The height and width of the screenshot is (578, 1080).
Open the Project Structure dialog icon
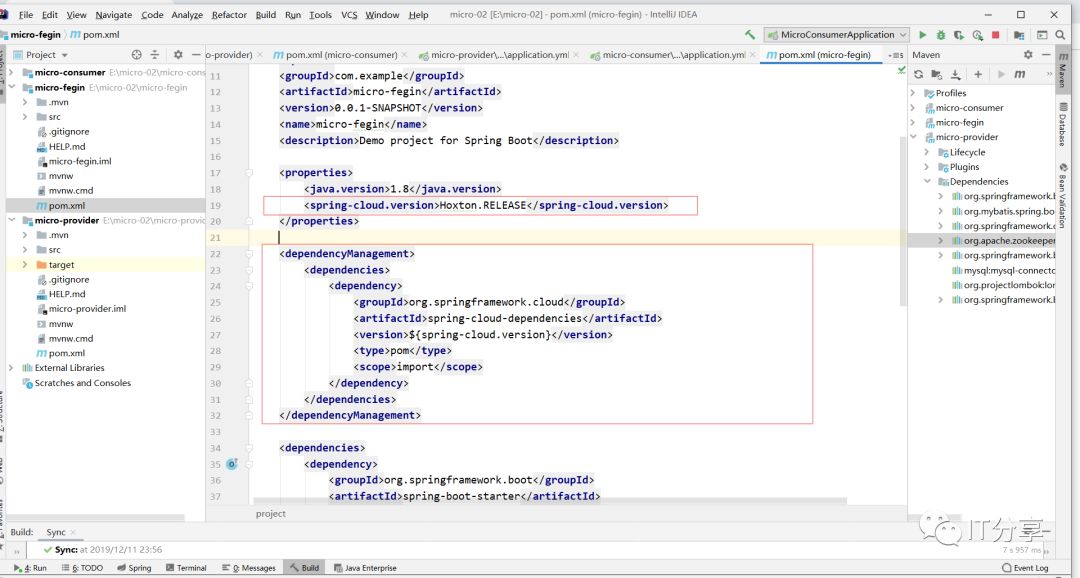click(1019, 34)
